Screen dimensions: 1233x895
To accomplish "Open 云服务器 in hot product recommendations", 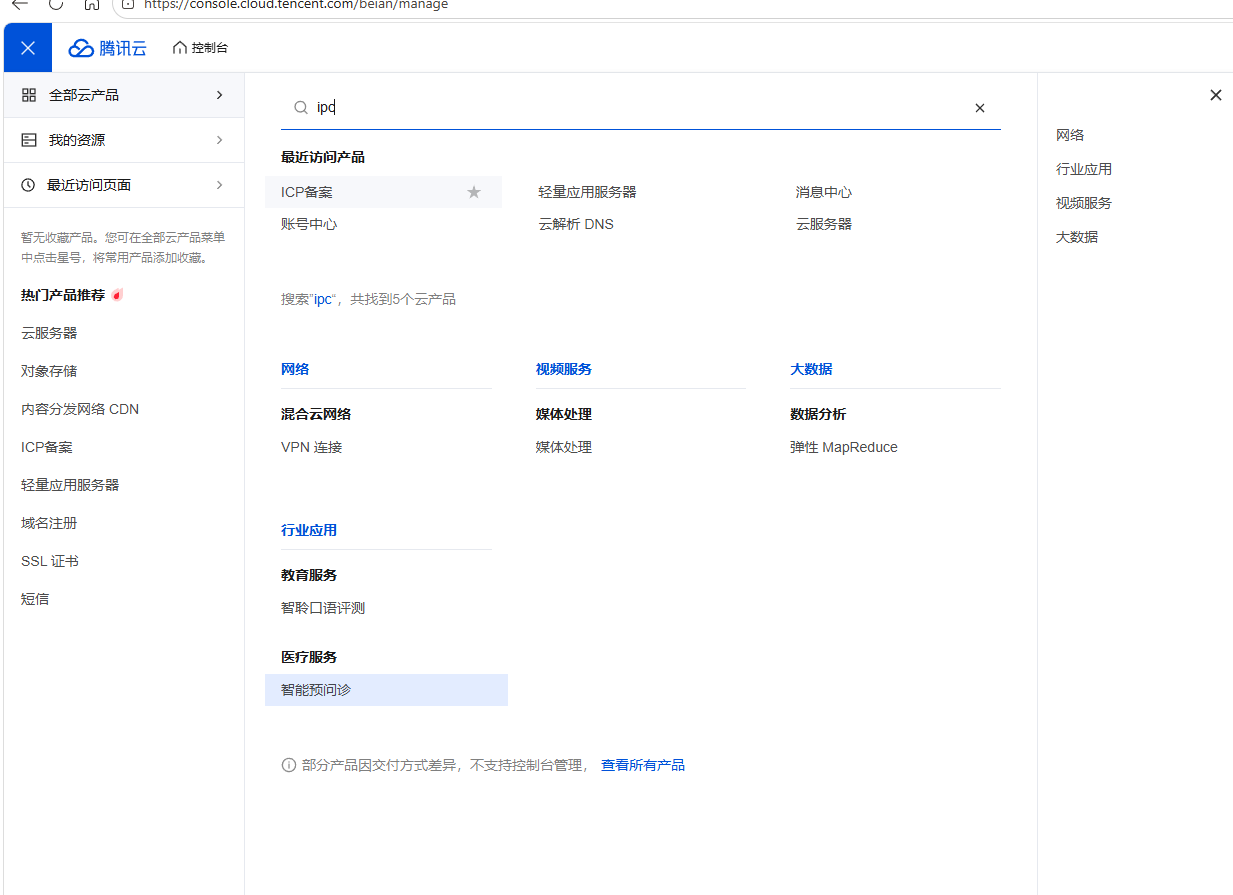I will click(49, 333).
